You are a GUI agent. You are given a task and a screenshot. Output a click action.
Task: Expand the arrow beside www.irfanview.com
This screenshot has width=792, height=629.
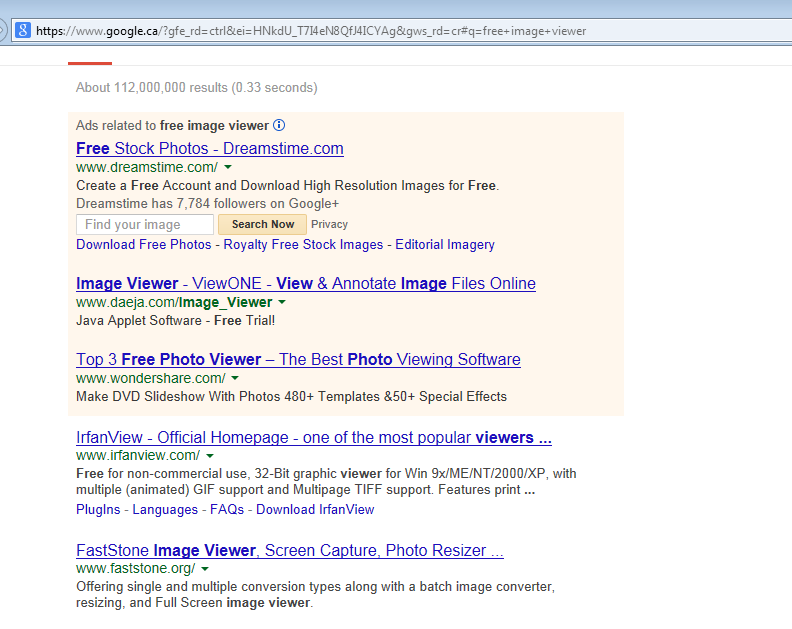click(210, 456)
